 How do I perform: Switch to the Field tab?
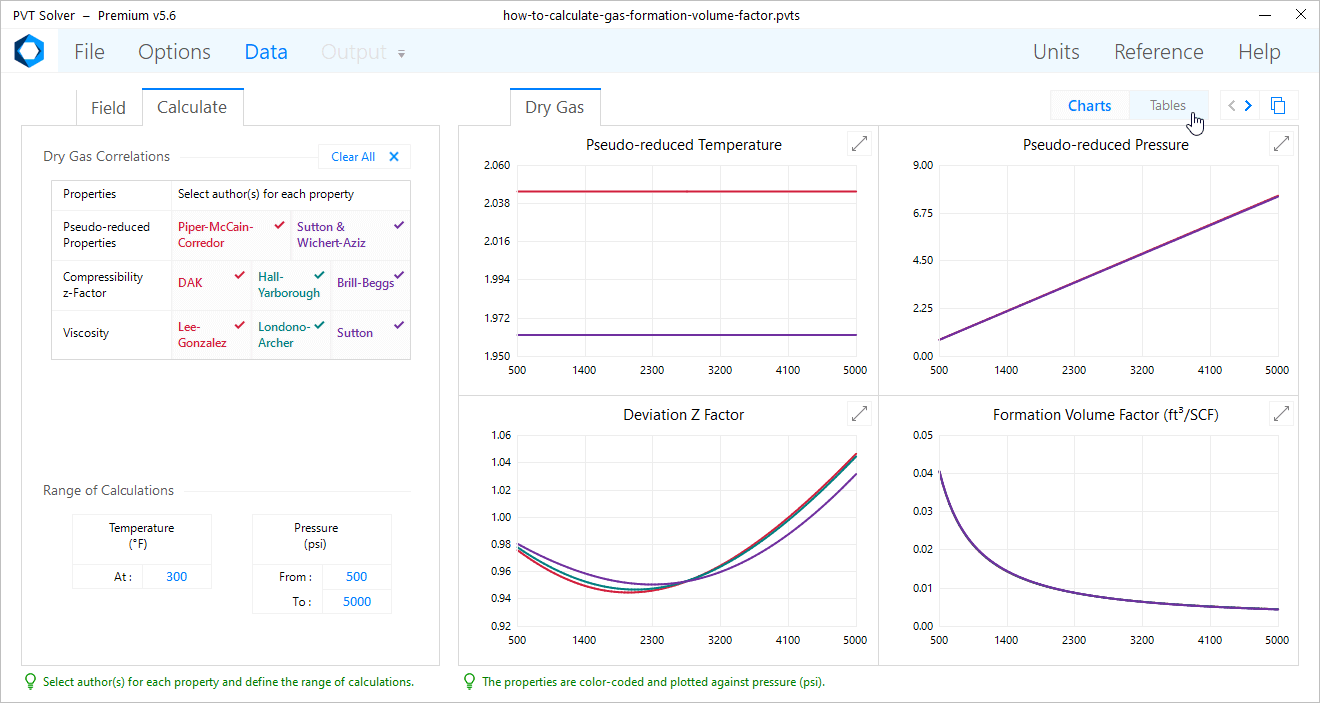[x=108, y=108]
